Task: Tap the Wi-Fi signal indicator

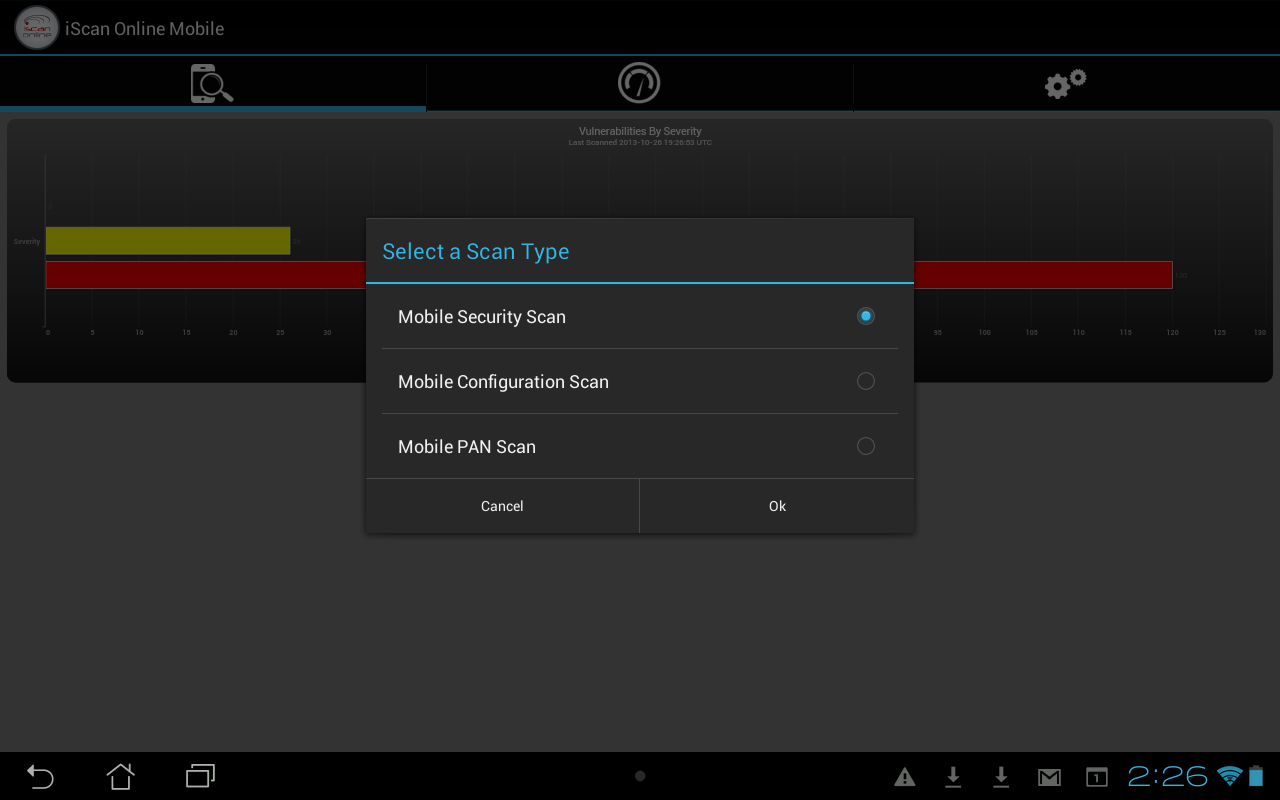Action: [1230, 776]
